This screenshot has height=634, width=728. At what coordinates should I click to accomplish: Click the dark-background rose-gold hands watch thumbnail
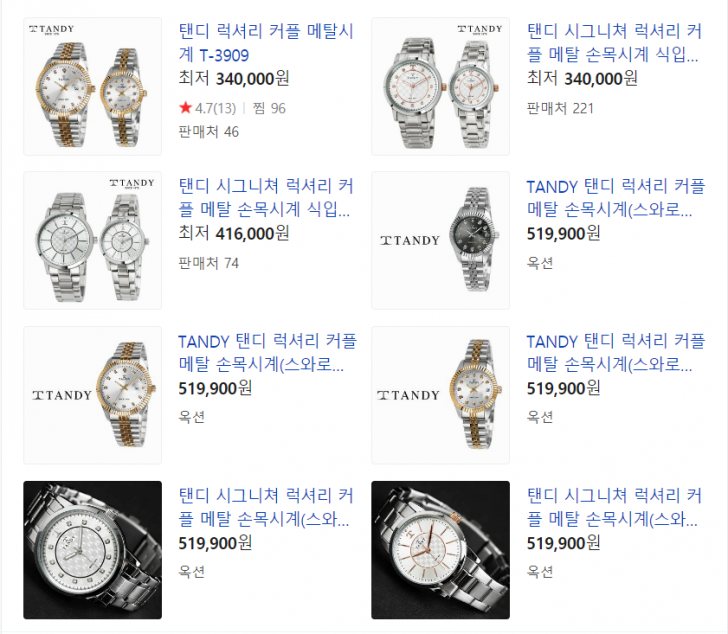tap(441, 550)
